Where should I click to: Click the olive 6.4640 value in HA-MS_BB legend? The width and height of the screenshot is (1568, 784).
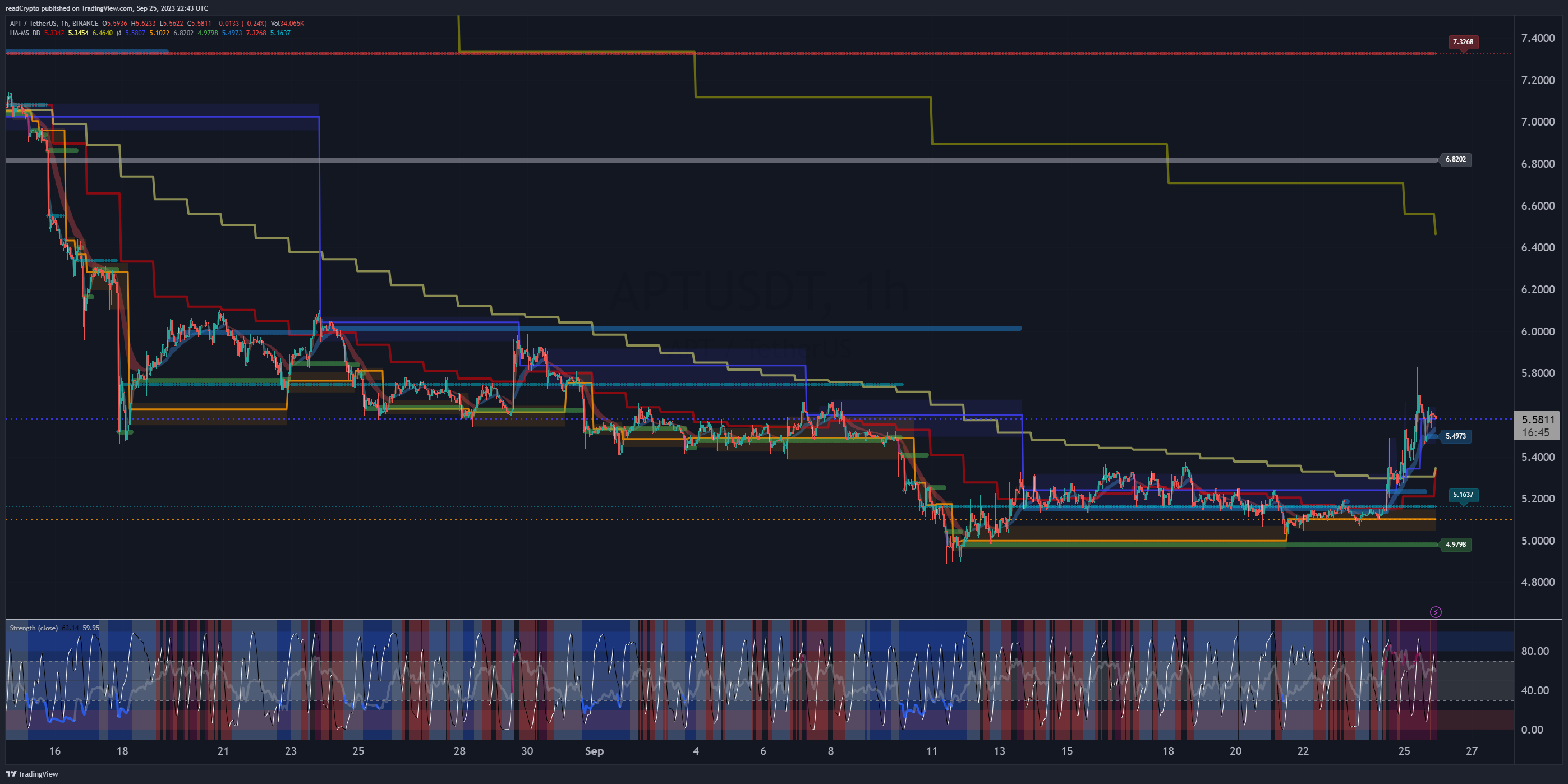tap(102, 33)
